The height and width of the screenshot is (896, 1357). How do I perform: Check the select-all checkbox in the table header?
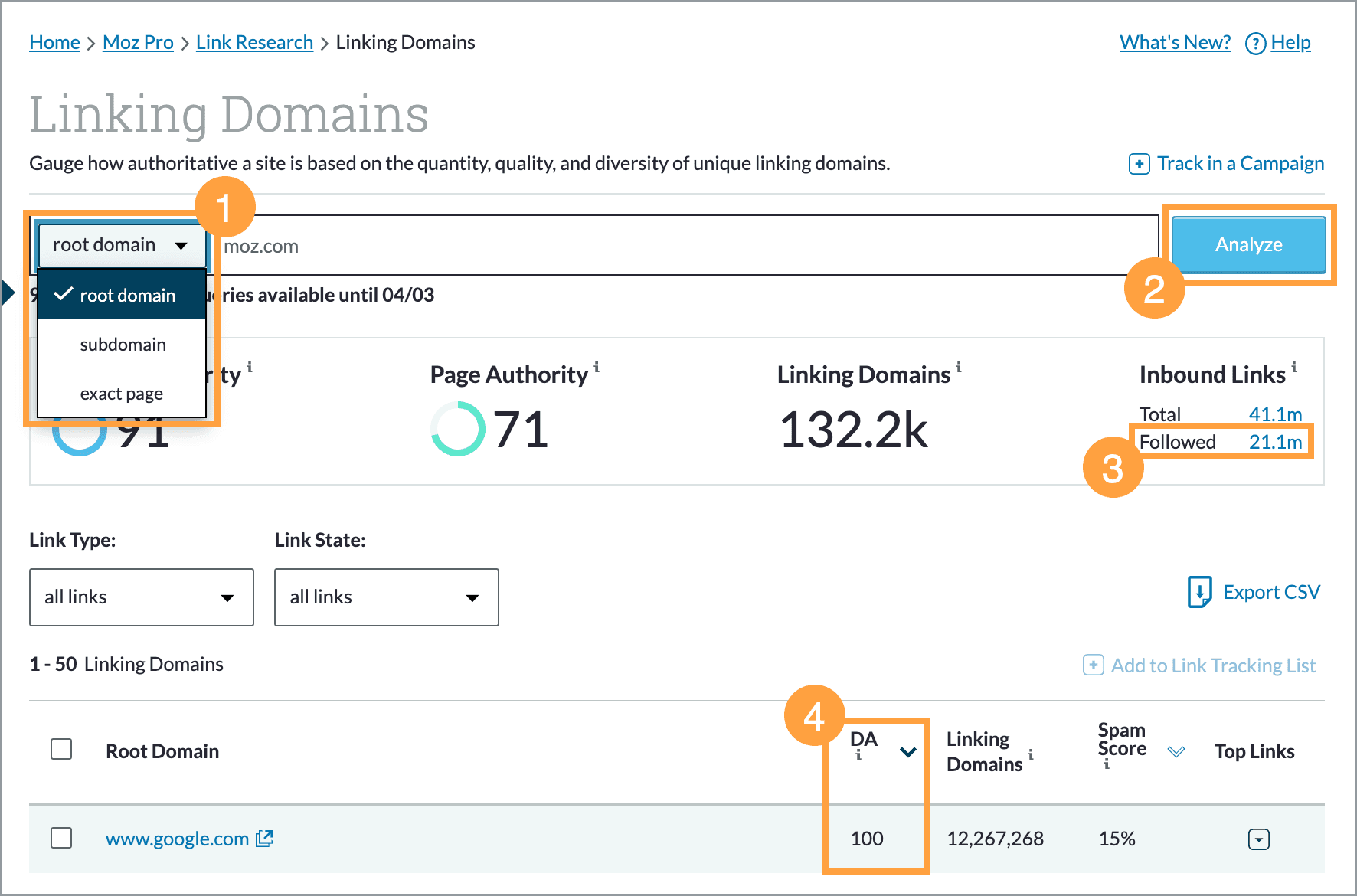[x=60, y=750]
